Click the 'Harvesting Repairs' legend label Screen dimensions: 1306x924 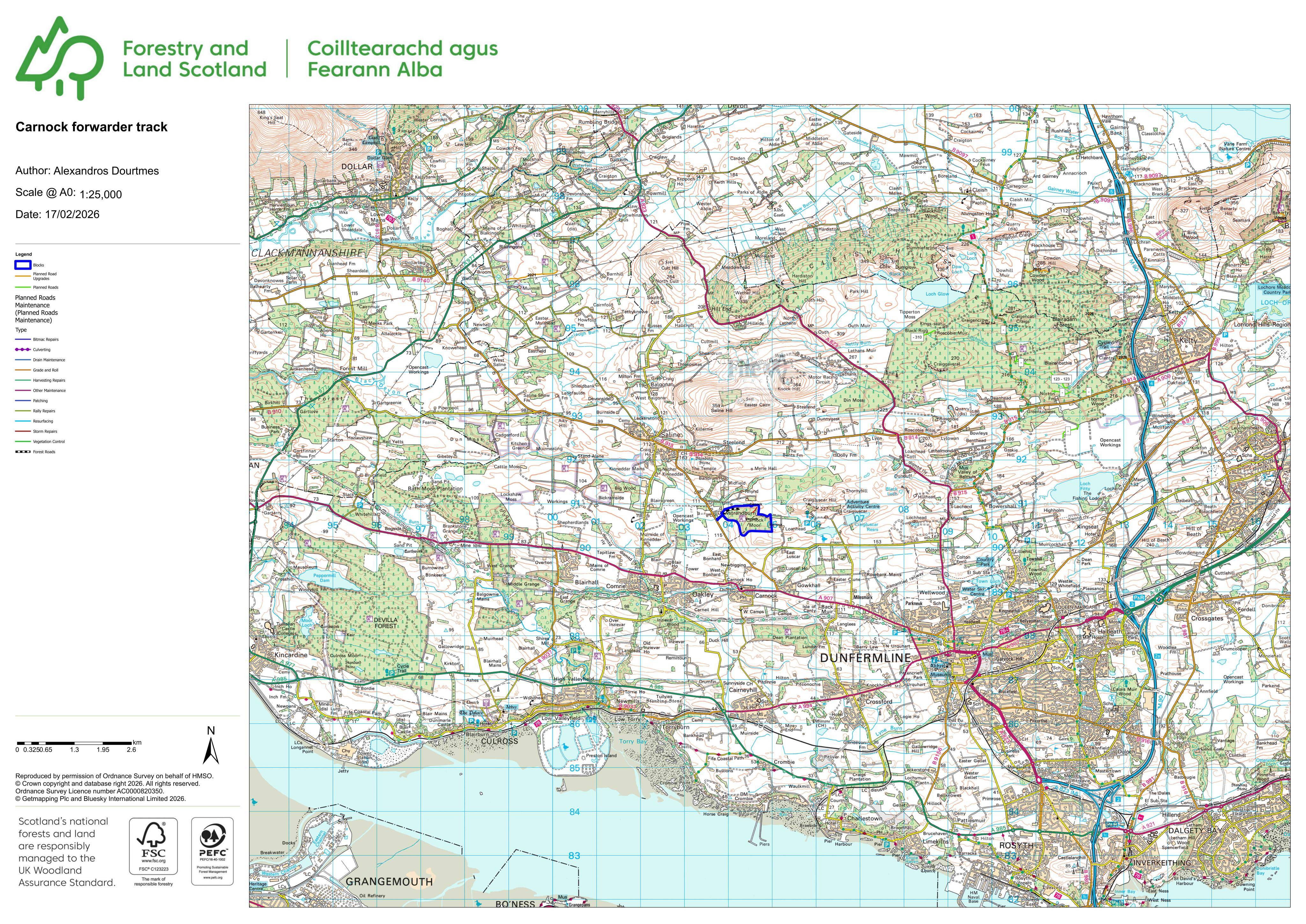click(x=49, y=381)
